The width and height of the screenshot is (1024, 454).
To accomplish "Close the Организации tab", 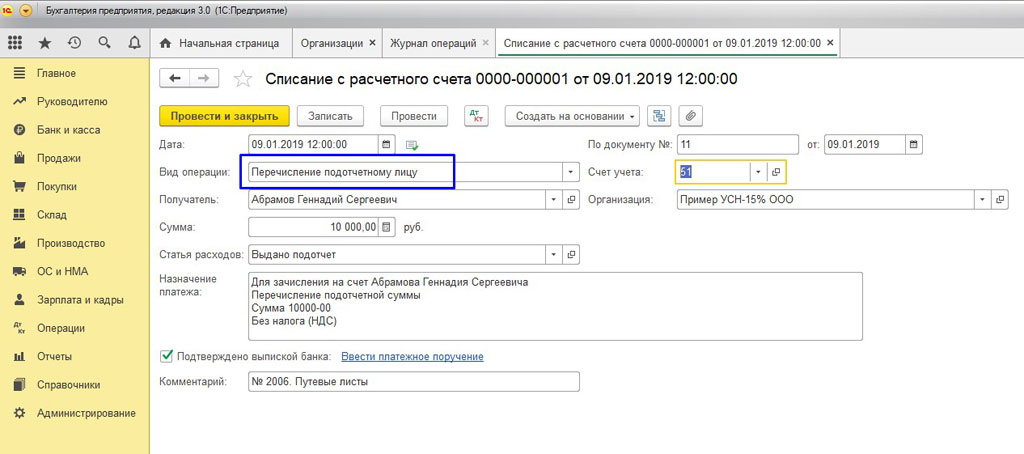I will tap(373, 44).
